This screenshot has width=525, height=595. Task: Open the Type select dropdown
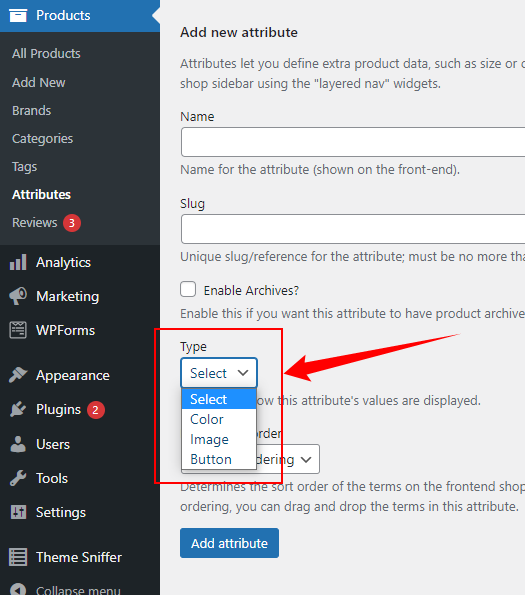tap(219, 373)
